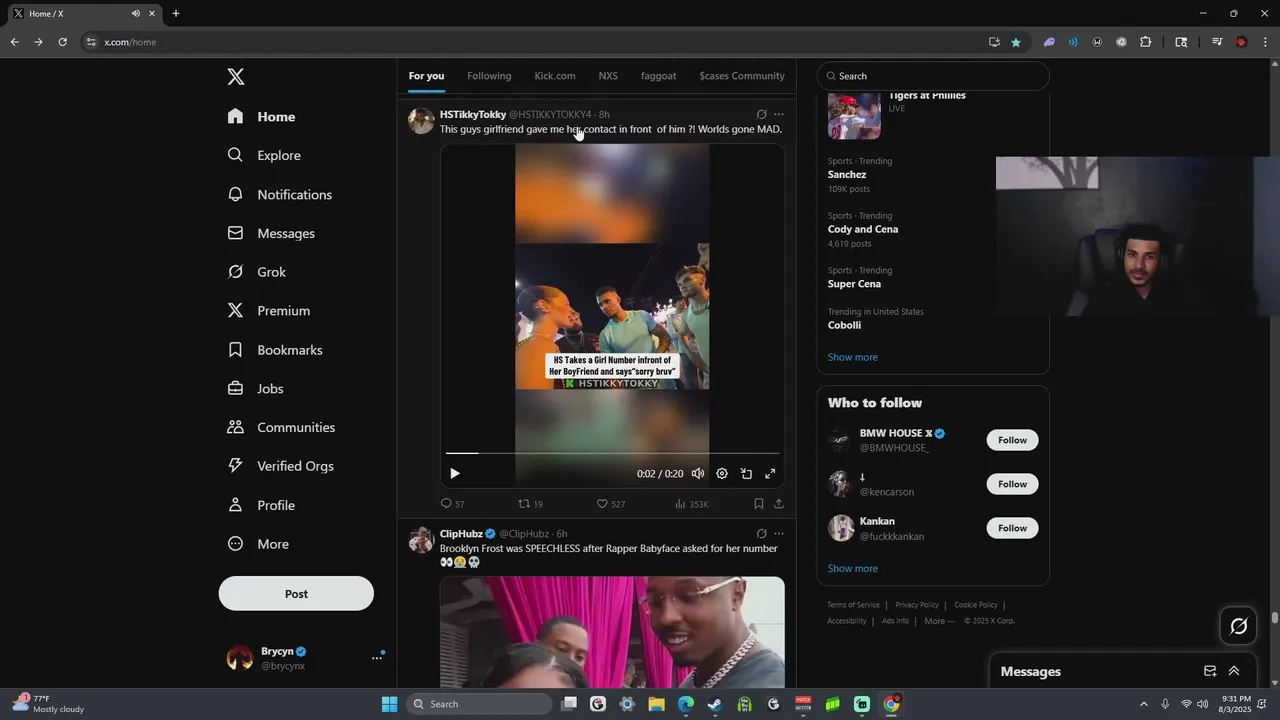Open Notifications in the sidebar
The image size is (1280, 720).
279,194
